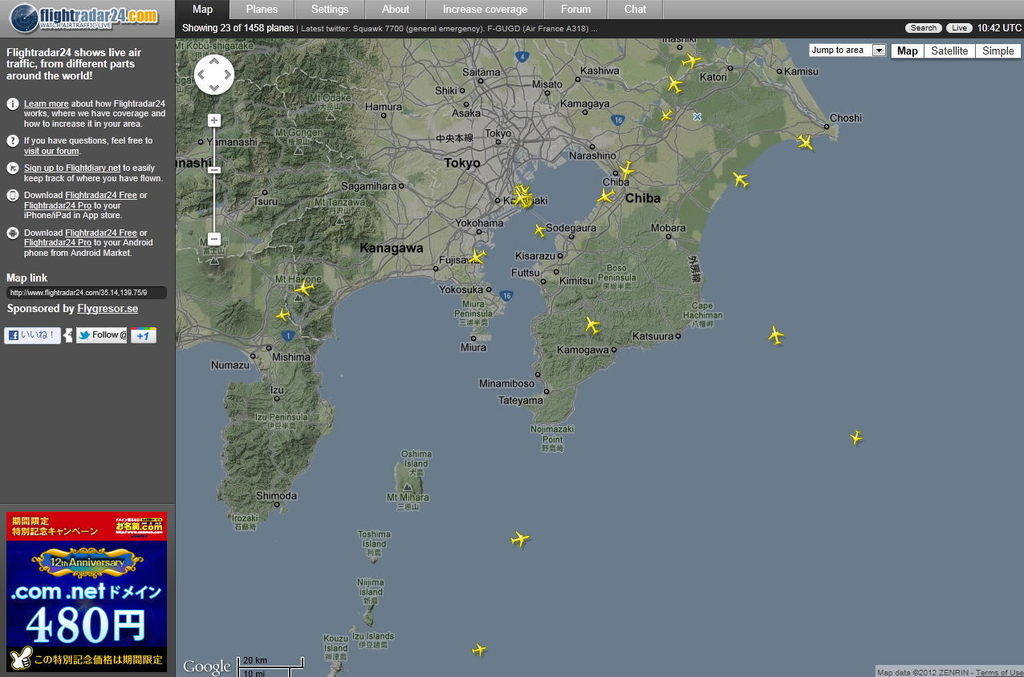Click the plane icon near Kamogawa
The width and height of the screenshot is (1024, 677).
click(x=592, y=325)
